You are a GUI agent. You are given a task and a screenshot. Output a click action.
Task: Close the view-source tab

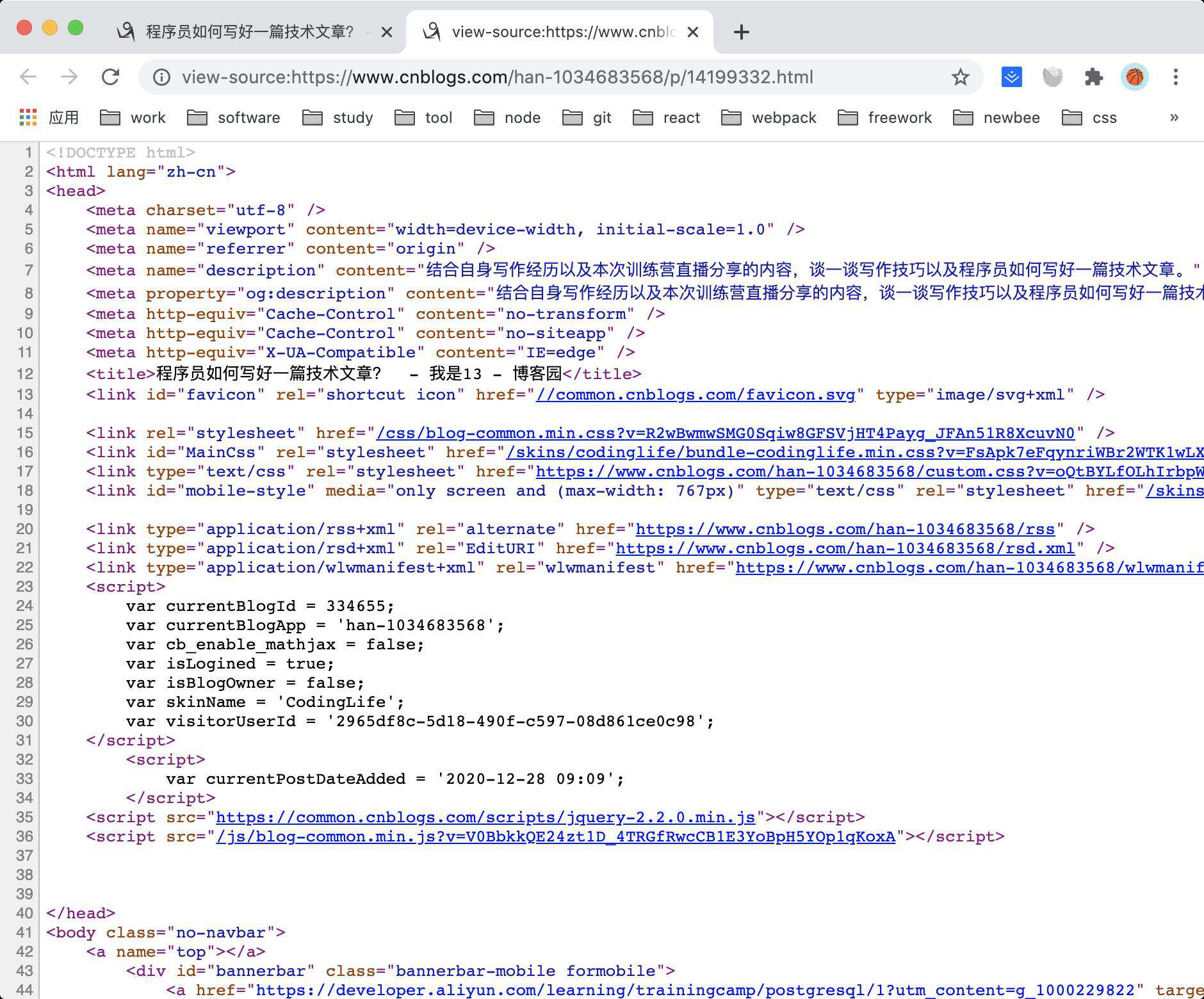tap(692, 32)
